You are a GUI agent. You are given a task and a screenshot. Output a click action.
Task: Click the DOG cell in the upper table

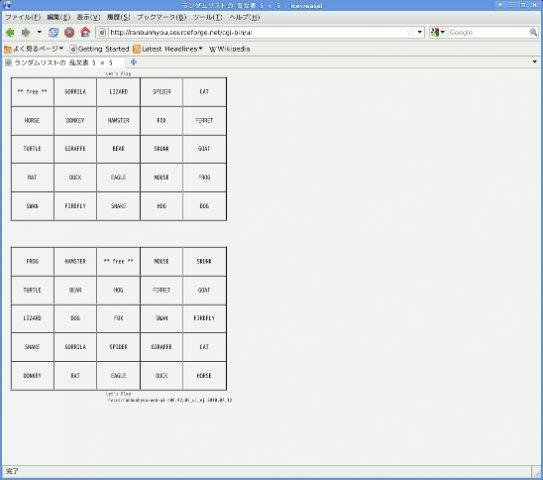204,206
